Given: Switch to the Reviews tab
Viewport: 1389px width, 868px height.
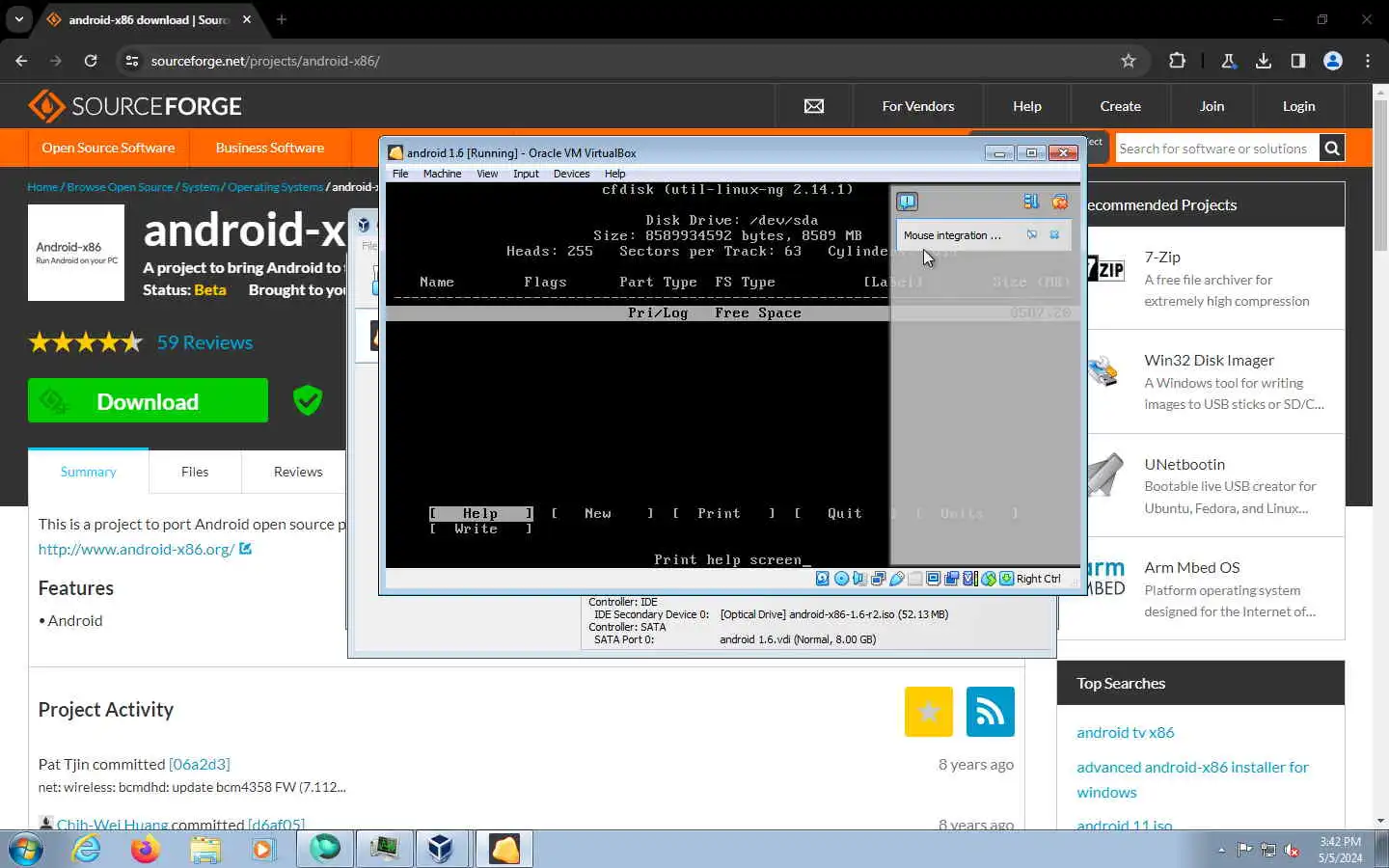Looking at the screenshot, I should (x=297, y=472).
